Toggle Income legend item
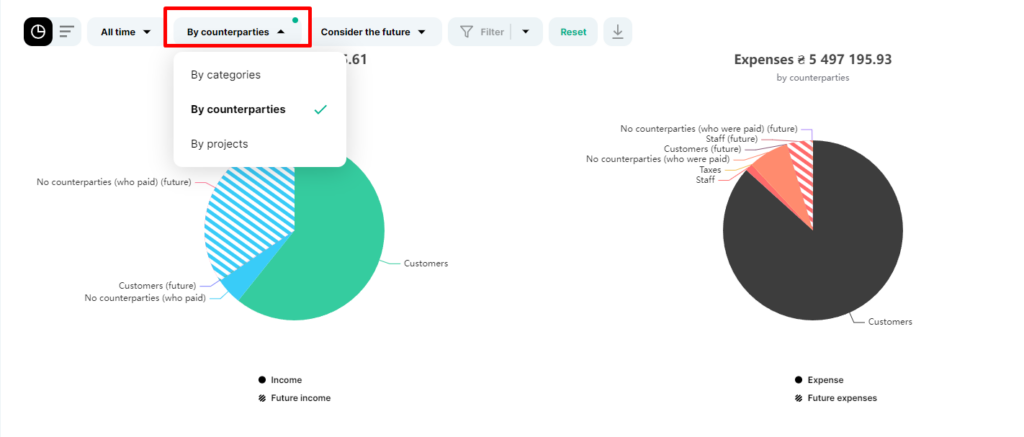 coord(280,380)
